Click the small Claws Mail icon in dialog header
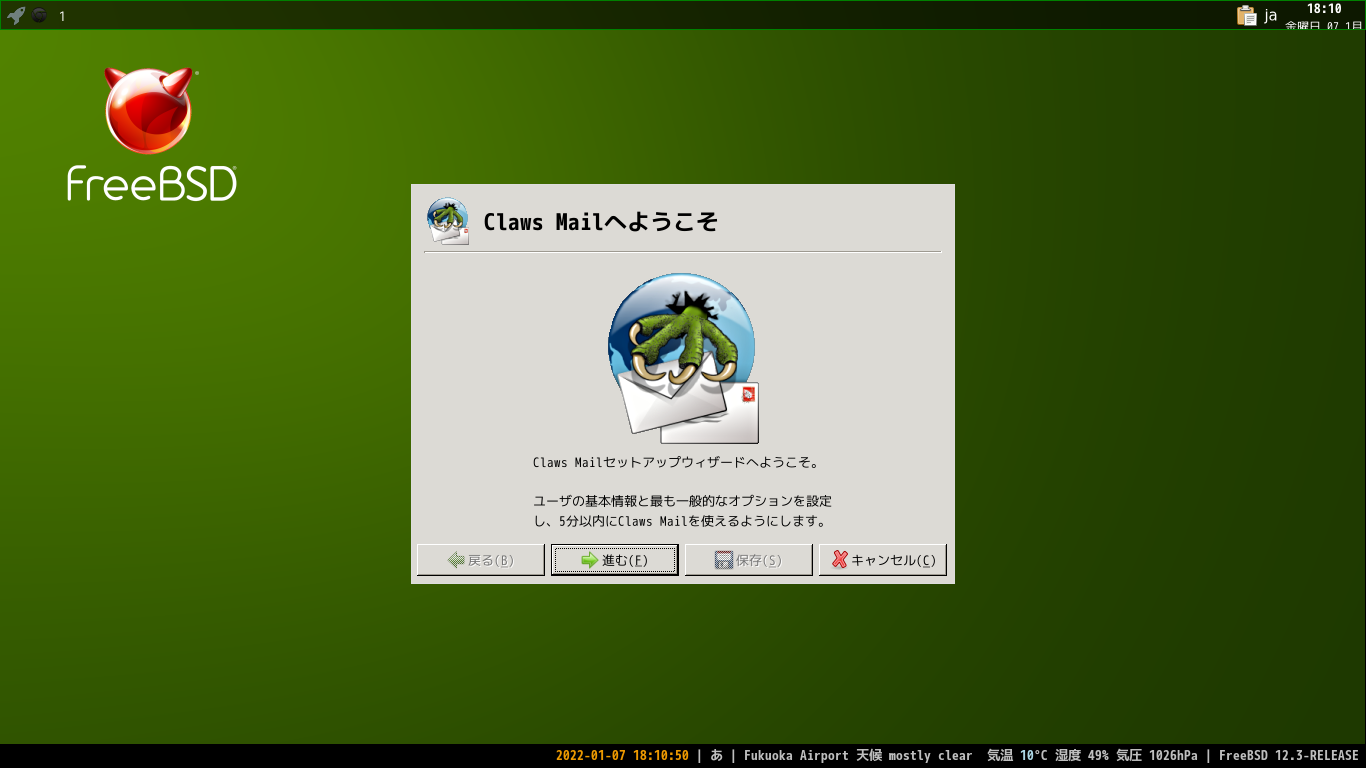This screenshot has width=1366, height=768. 448,221
